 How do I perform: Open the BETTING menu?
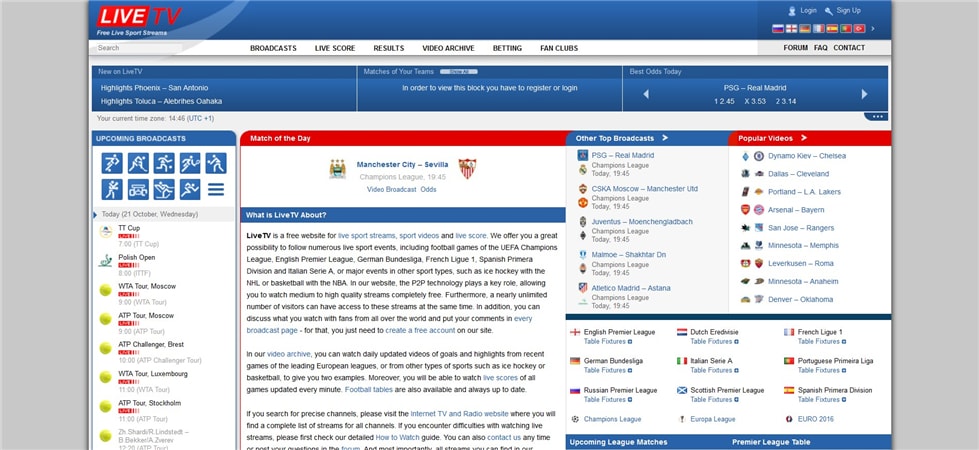[x=508, y=48]
